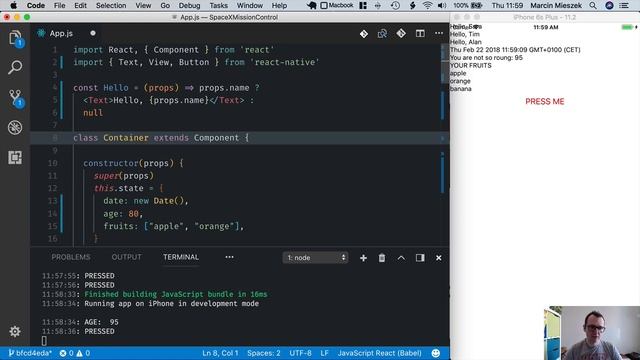Viewport: 640px width, 360px height.
Task: Click UTF-8 encoding in status bar
Action: pos(300,353)
